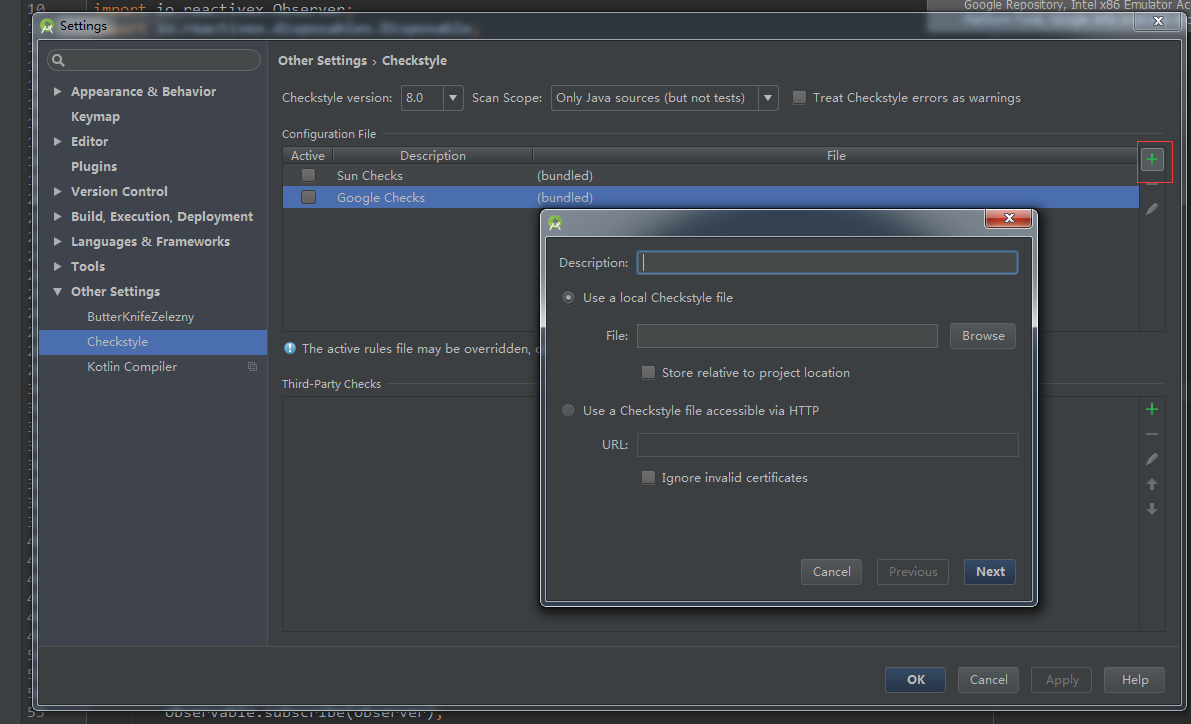This screenshot has width=1191, height=724.
Task: Click the File column header
Action: [x=836, y=156]
